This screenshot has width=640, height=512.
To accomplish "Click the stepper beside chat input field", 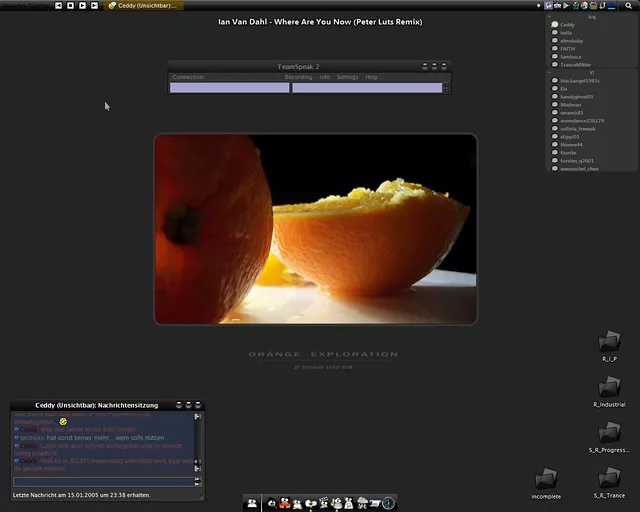I will (198, 482).
